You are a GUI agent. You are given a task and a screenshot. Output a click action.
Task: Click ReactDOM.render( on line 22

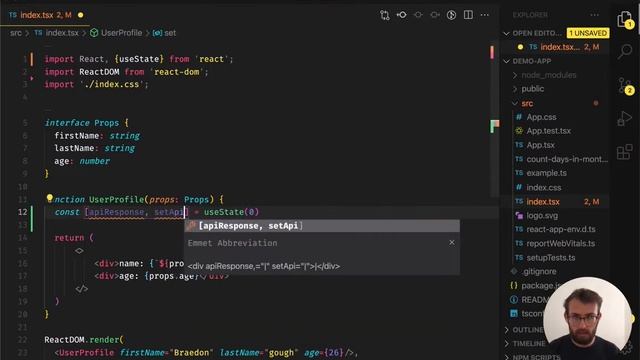pyautogui.click(x=84, y=340)
